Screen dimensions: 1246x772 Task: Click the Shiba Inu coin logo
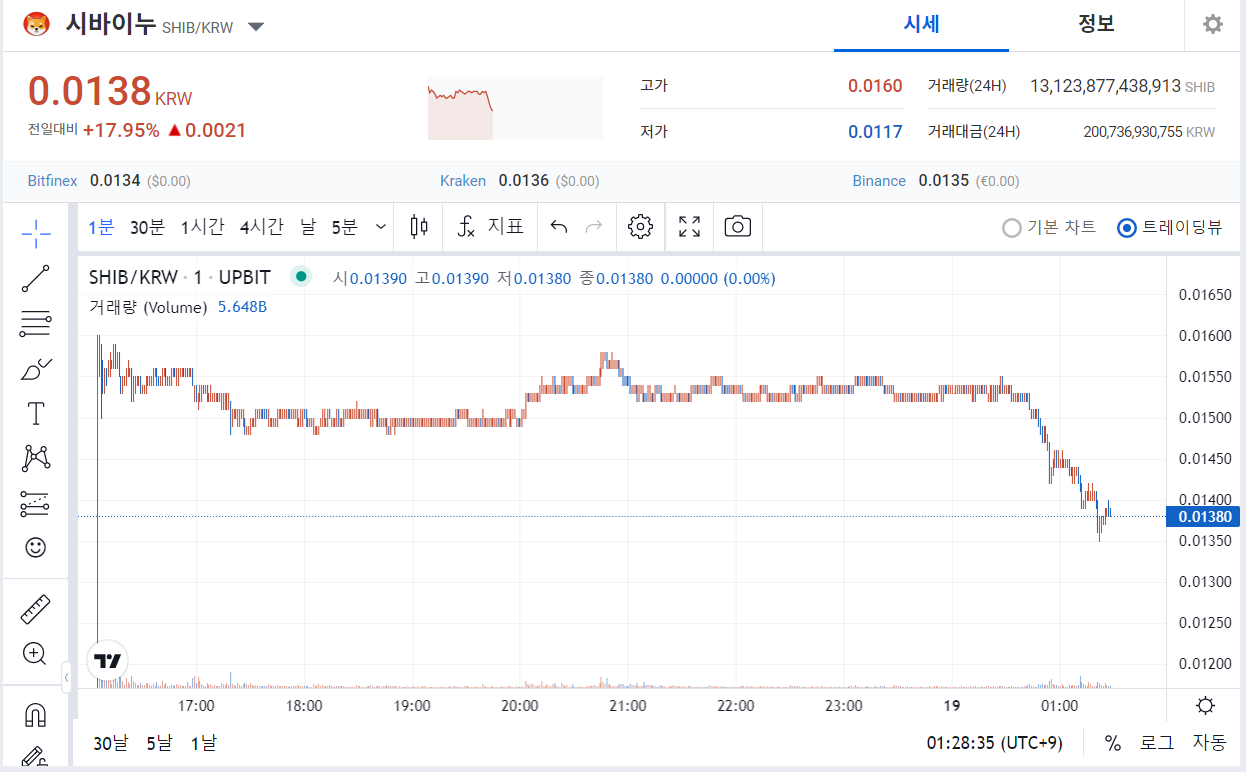pyautogui.click(x=37, y=24)
